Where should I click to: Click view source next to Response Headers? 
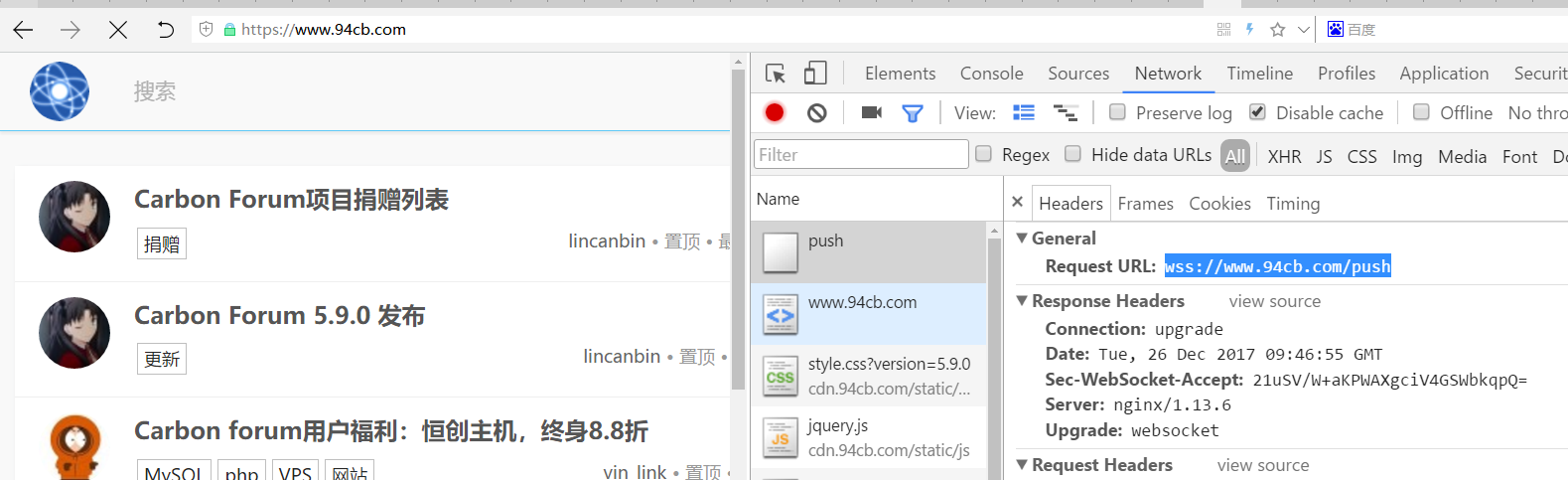pos(1274,301)
